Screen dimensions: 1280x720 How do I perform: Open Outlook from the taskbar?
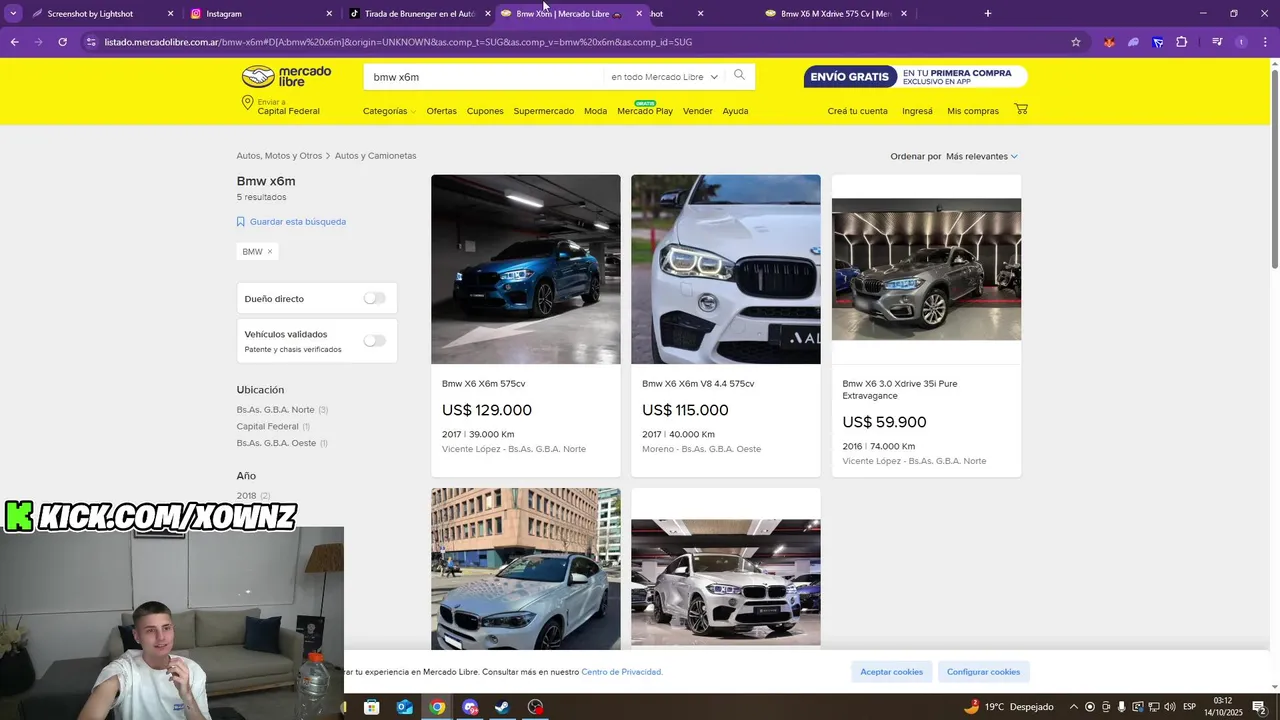(405, 707)
